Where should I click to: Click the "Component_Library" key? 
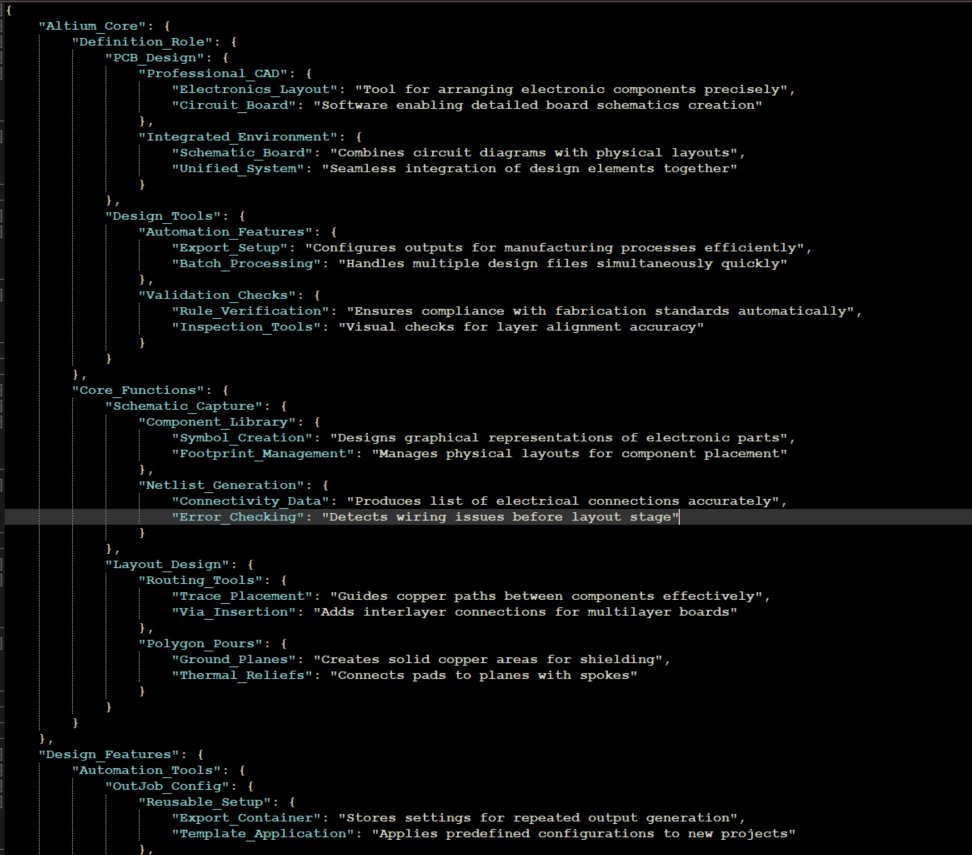pyautogui.click(x=217, y=422)
